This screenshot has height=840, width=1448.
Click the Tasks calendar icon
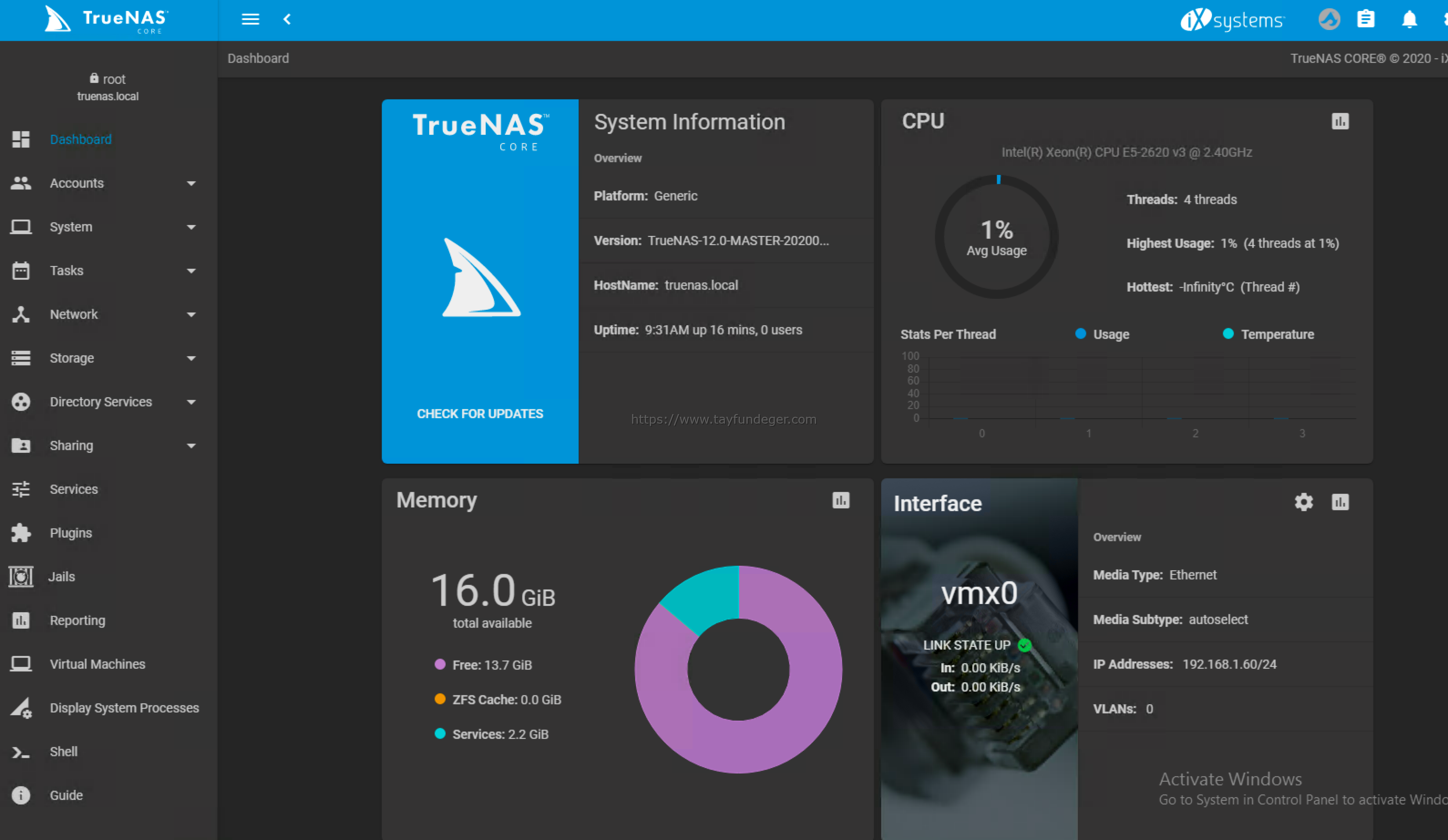click(x=21, y=270)
